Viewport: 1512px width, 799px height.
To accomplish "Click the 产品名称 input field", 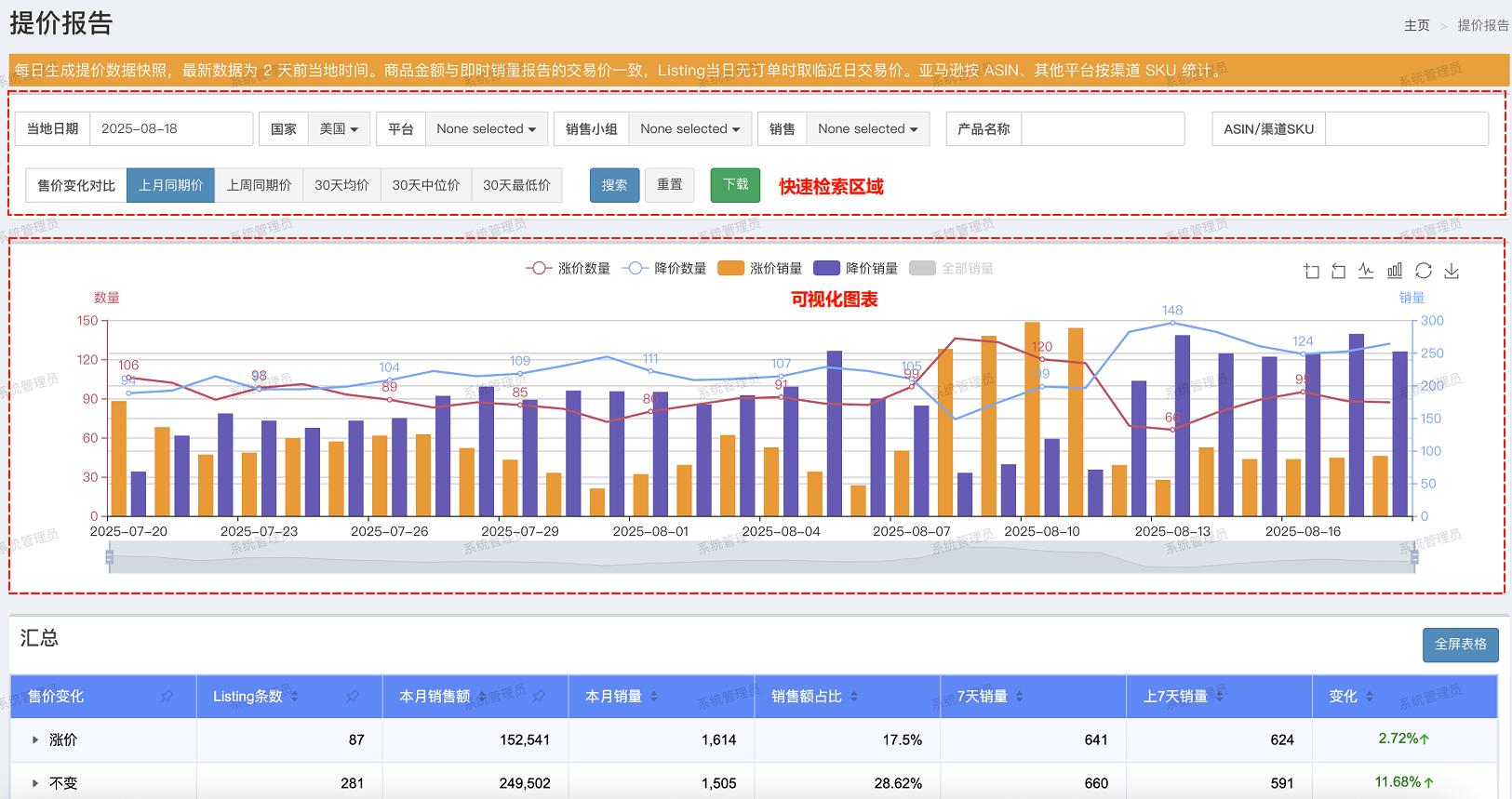I will point(1102,129).
